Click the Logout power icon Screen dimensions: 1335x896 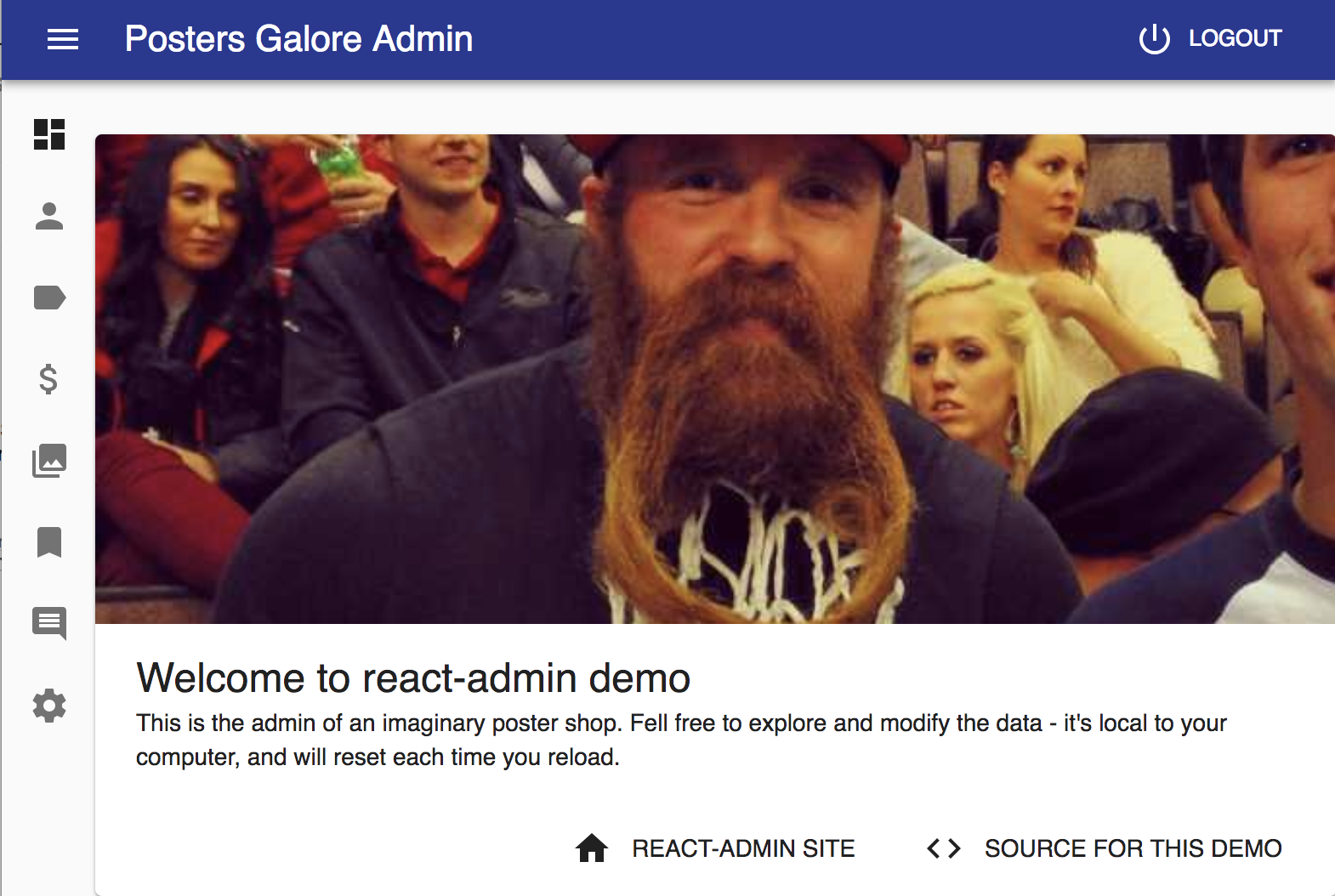[x=1155, y=39]
